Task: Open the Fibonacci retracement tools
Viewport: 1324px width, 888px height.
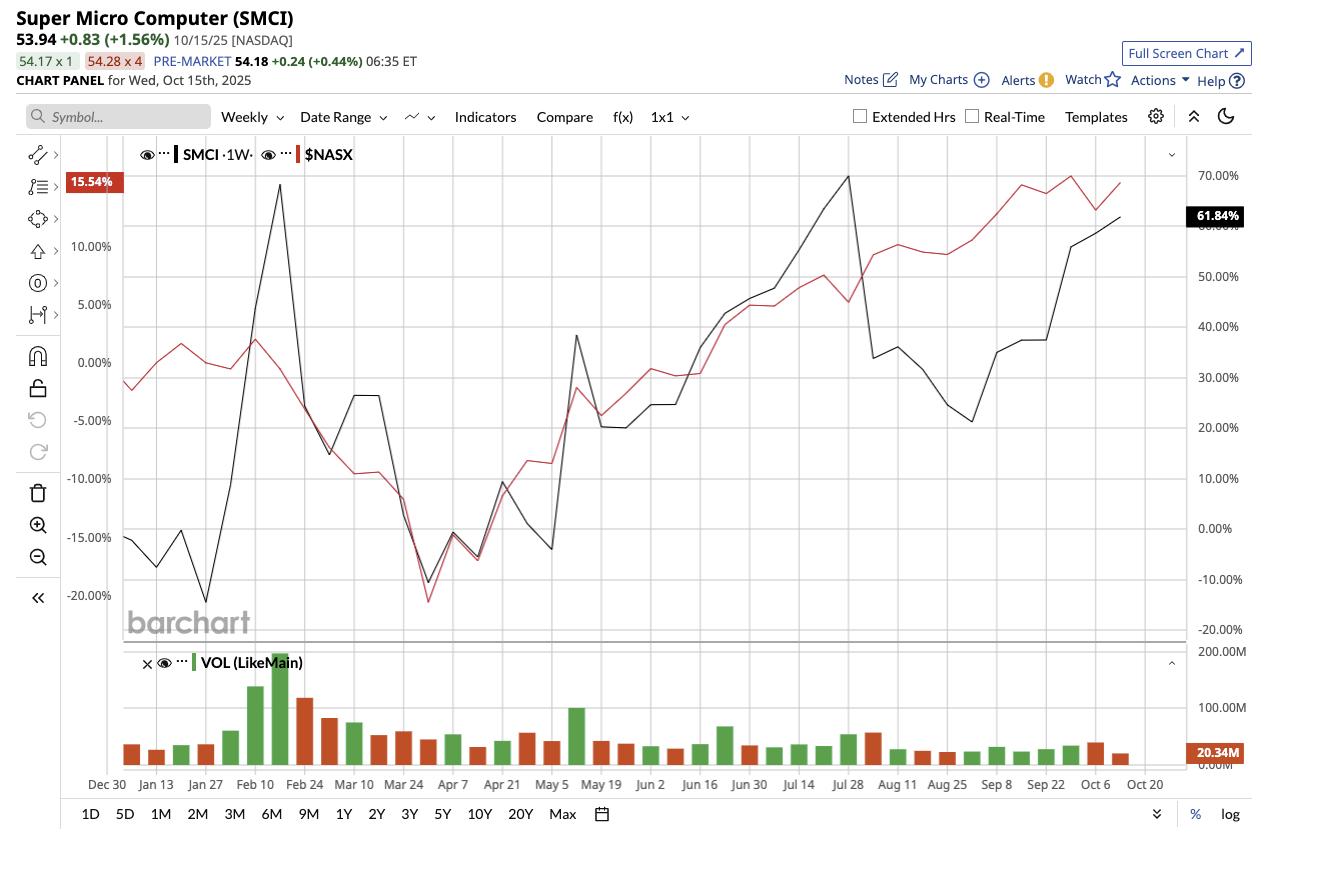Action: click(x=38, y=187)
